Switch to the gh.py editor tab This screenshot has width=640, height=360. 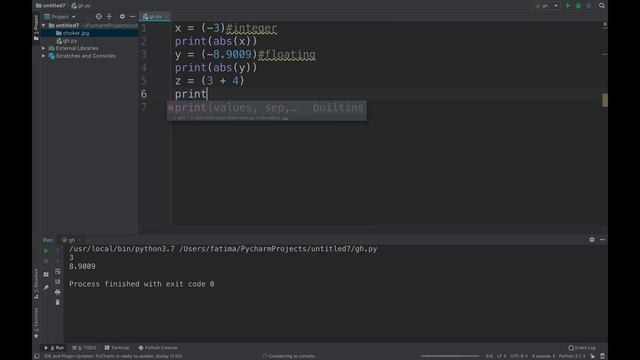(x=155, y=17)
